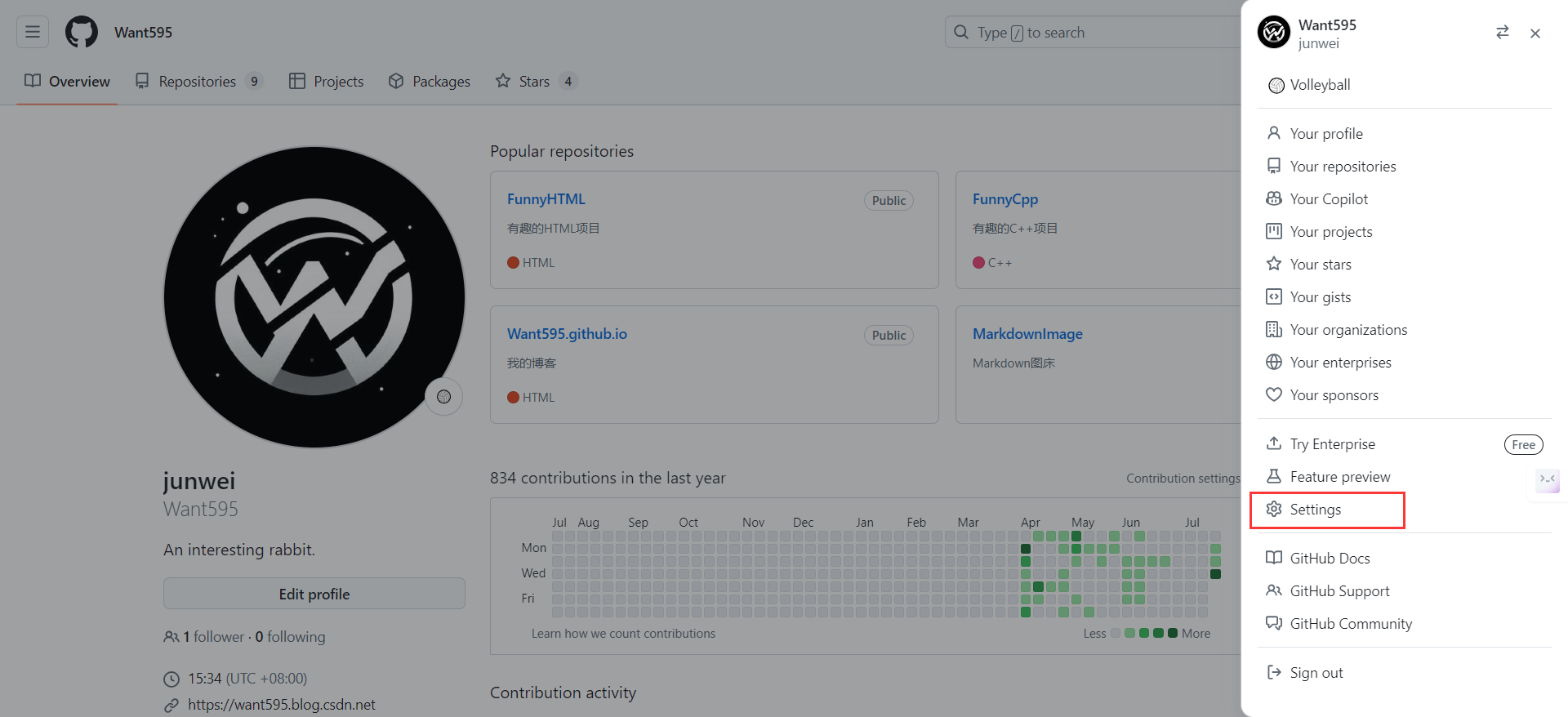Open Feature preview menu item
This screenshot has height=717, width=1568.
pyautogui.click(x=1405, y=476)
